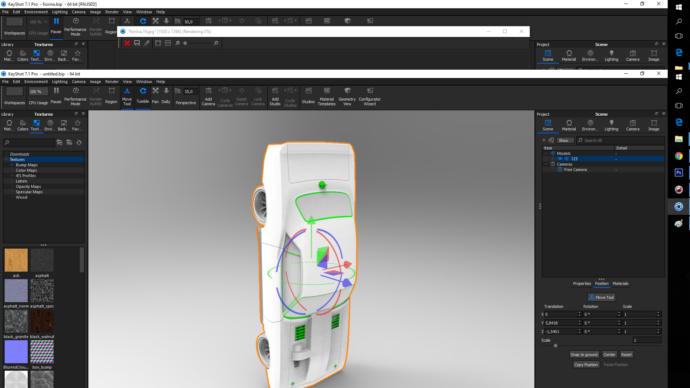
Task: Click the perspective value field in untitled.bip toolbar
Action: tap(189, 91)
